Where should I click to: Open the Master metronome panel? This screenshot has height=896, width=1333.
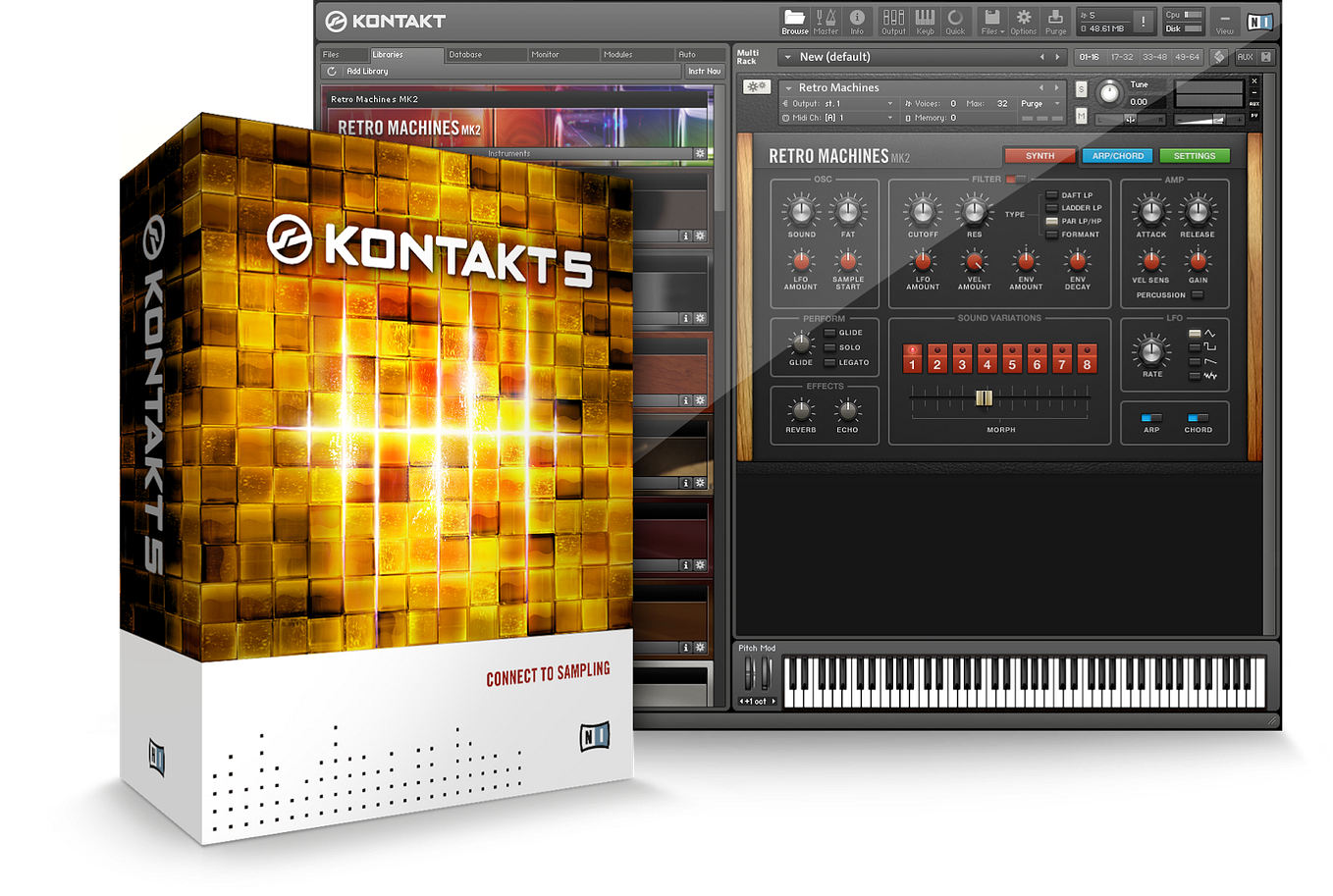[826, 21]
